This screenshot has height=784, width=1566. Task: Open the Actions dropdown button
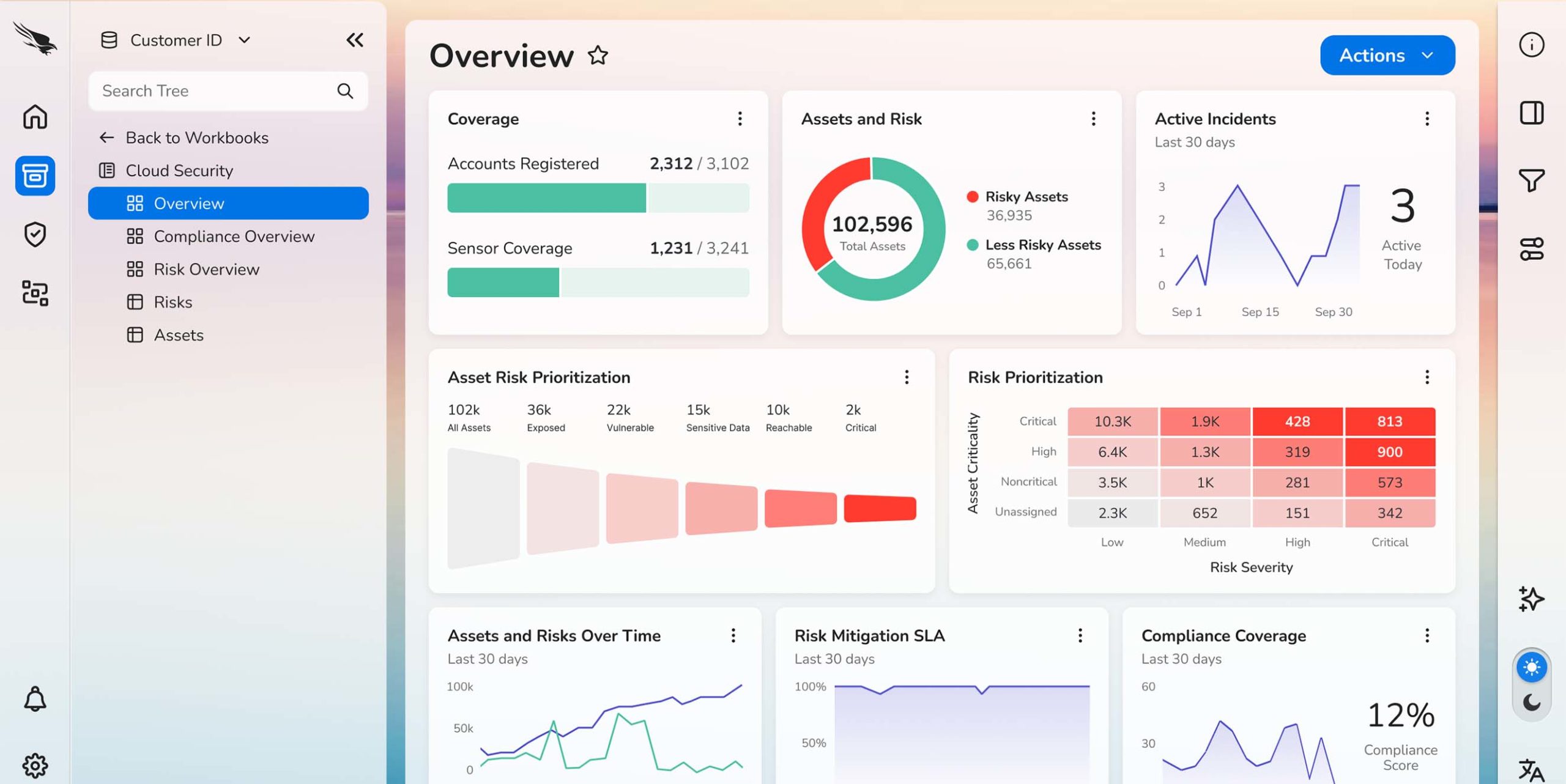(x=1387, y=55)
